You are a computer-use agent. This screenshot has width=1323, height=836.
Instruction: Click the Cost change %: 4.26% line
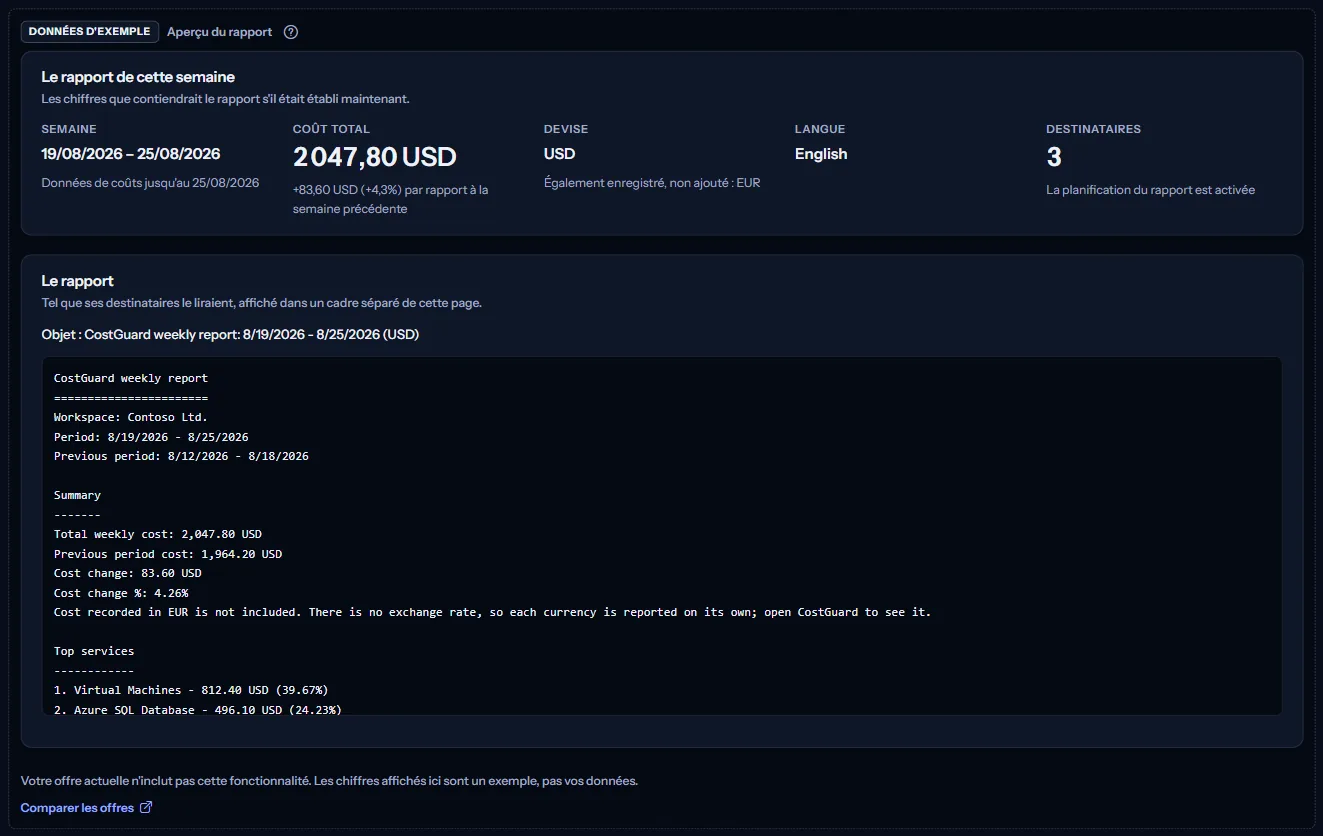(x=121, y=593)
